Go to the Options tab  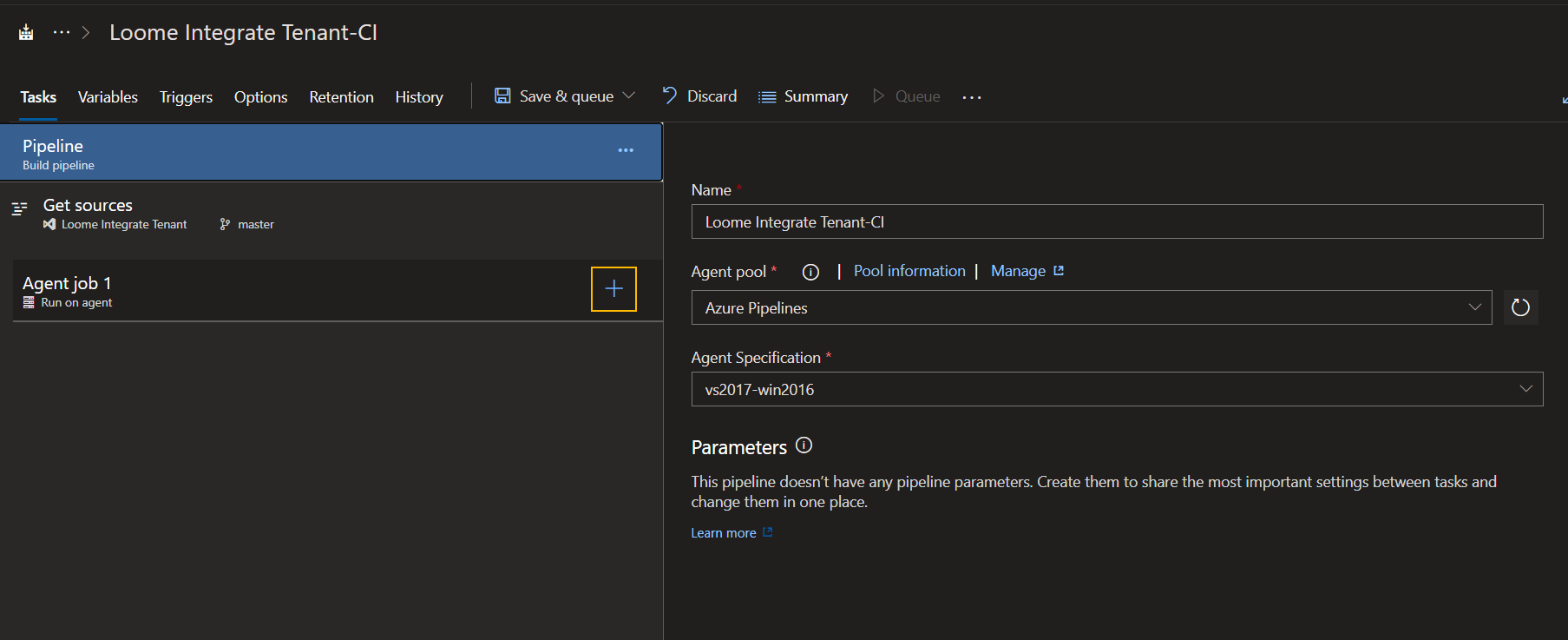point(260,96)
